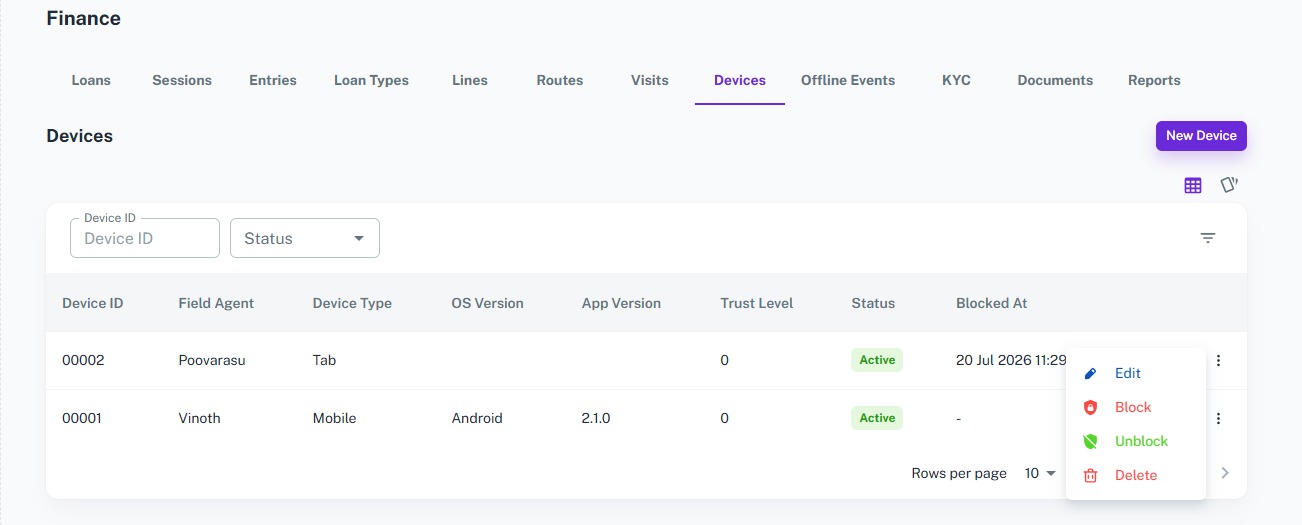Viewport: 1302px width, 525px height.
Task: Click the New Device button
Action: [x=1201, y=136]
